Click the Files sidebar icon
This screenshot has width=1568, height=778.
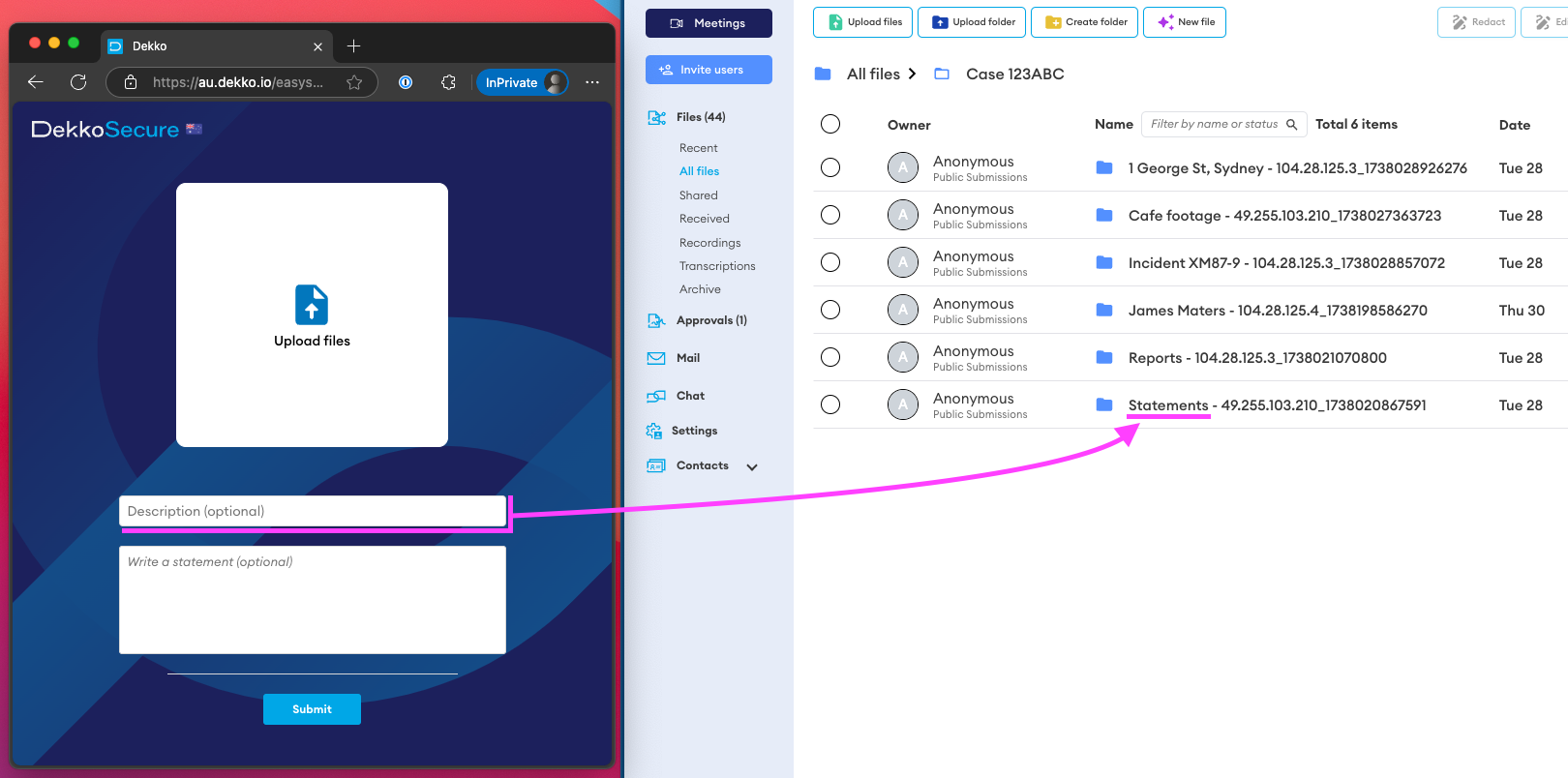(x=656, y=117)
